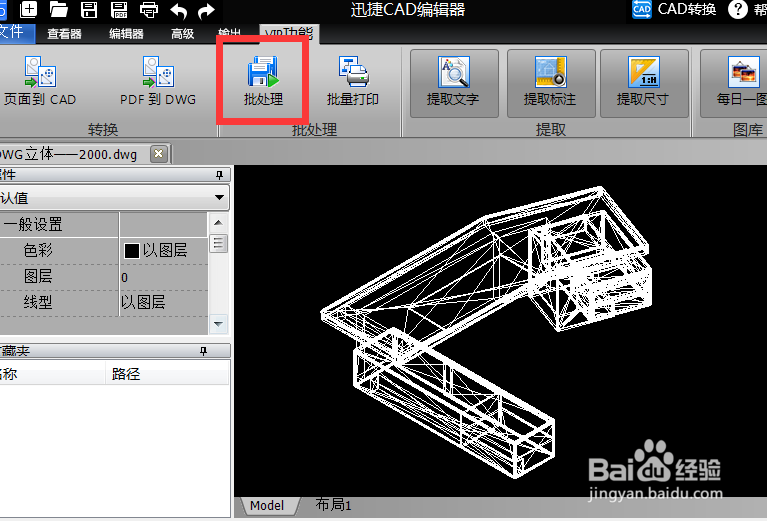Open the CAD转换 converter
Screen dimensions: 767x521
click(x=674, y=9)
